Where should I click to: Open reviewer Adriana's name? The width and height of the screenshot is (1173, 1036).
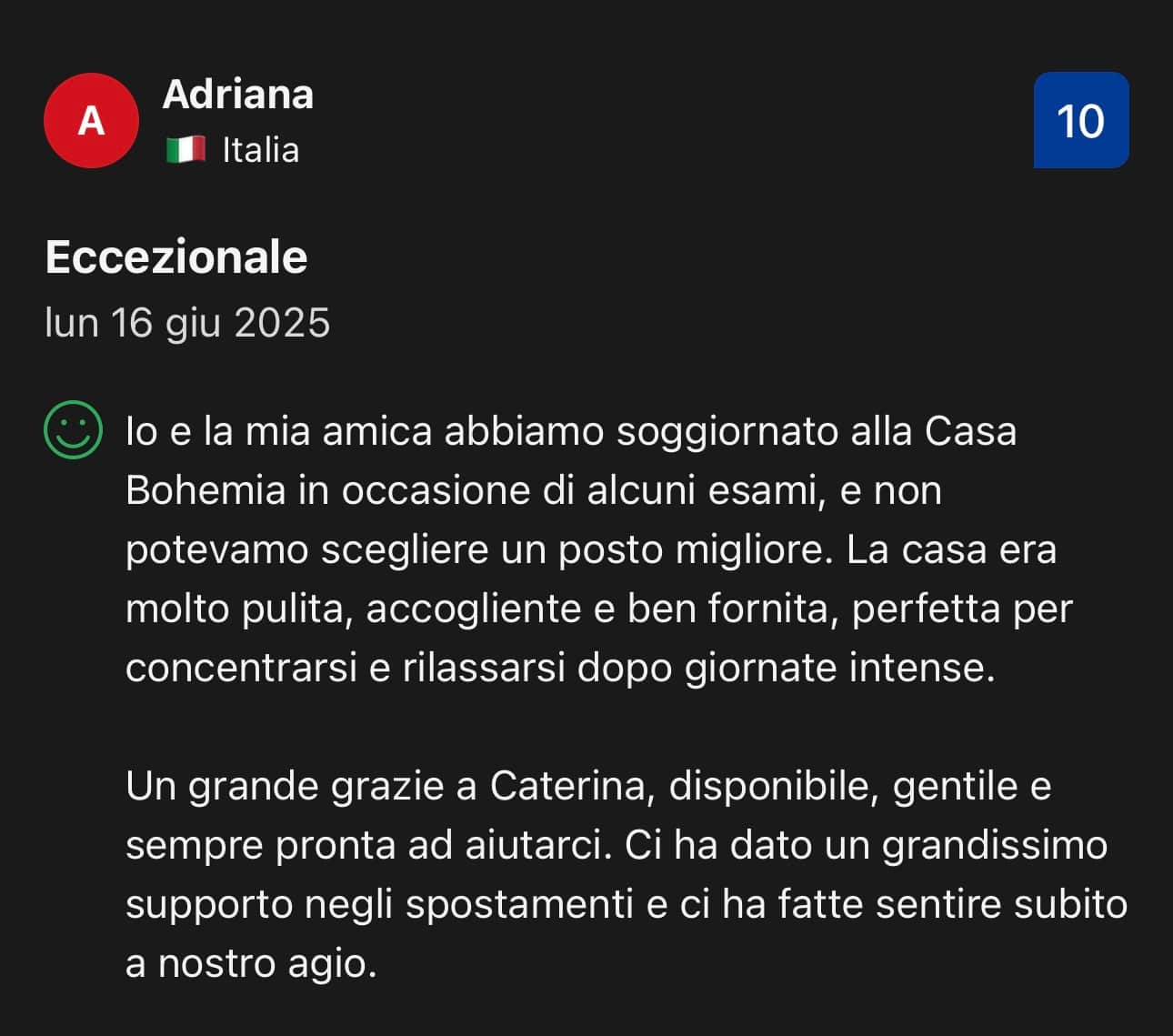238,95
